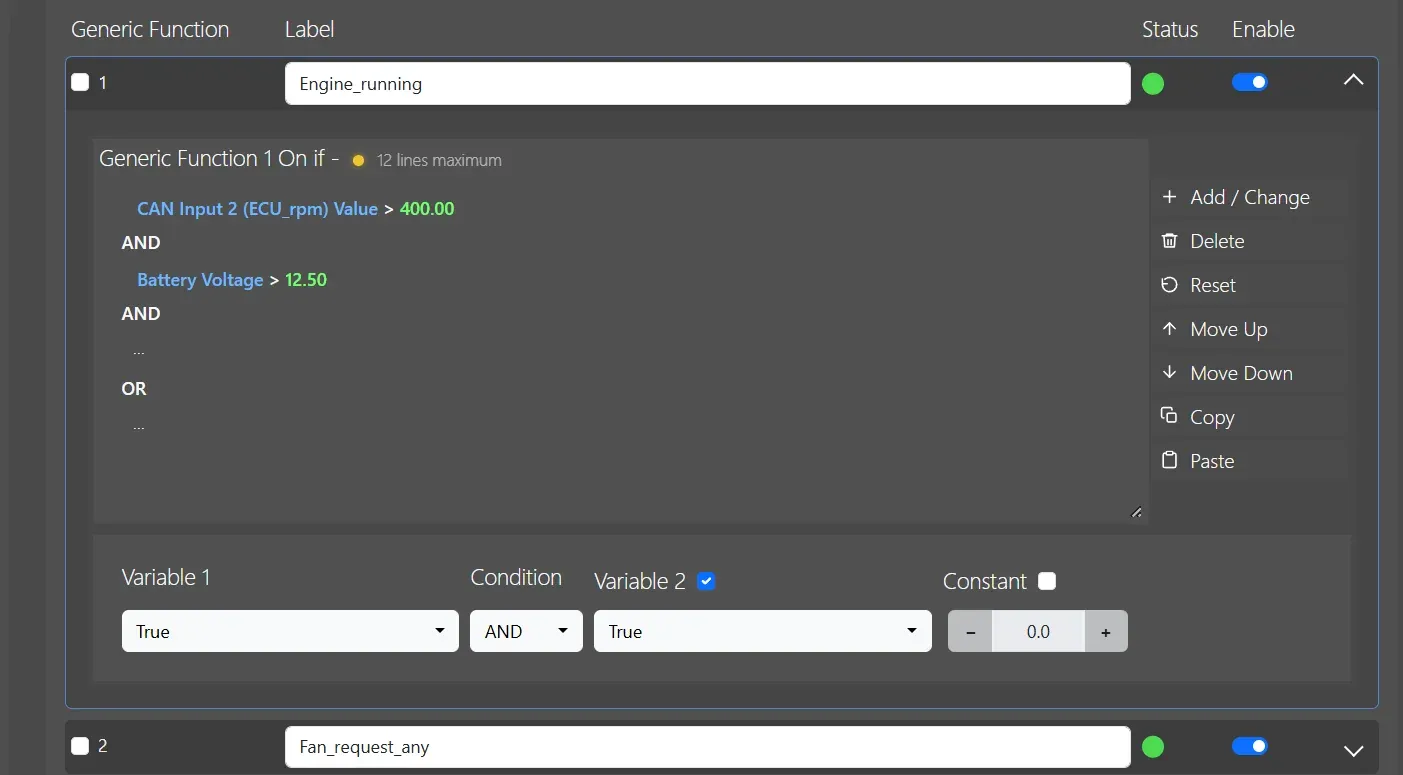The image size is (1403, 775).
Task: Disable the Fan_request_any enable switch
Action: point(1250,745)
